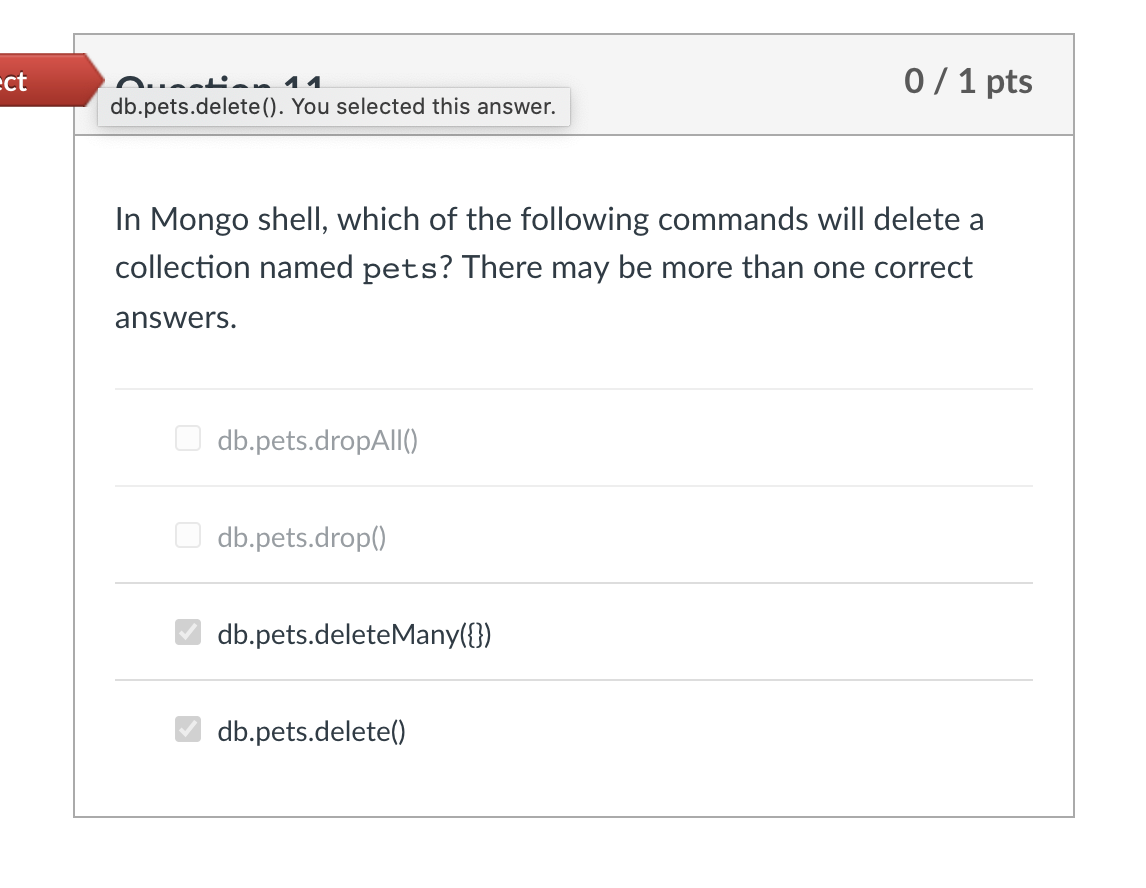Check the db.pets.dropAll() answer checkbox

click(188, 438)
